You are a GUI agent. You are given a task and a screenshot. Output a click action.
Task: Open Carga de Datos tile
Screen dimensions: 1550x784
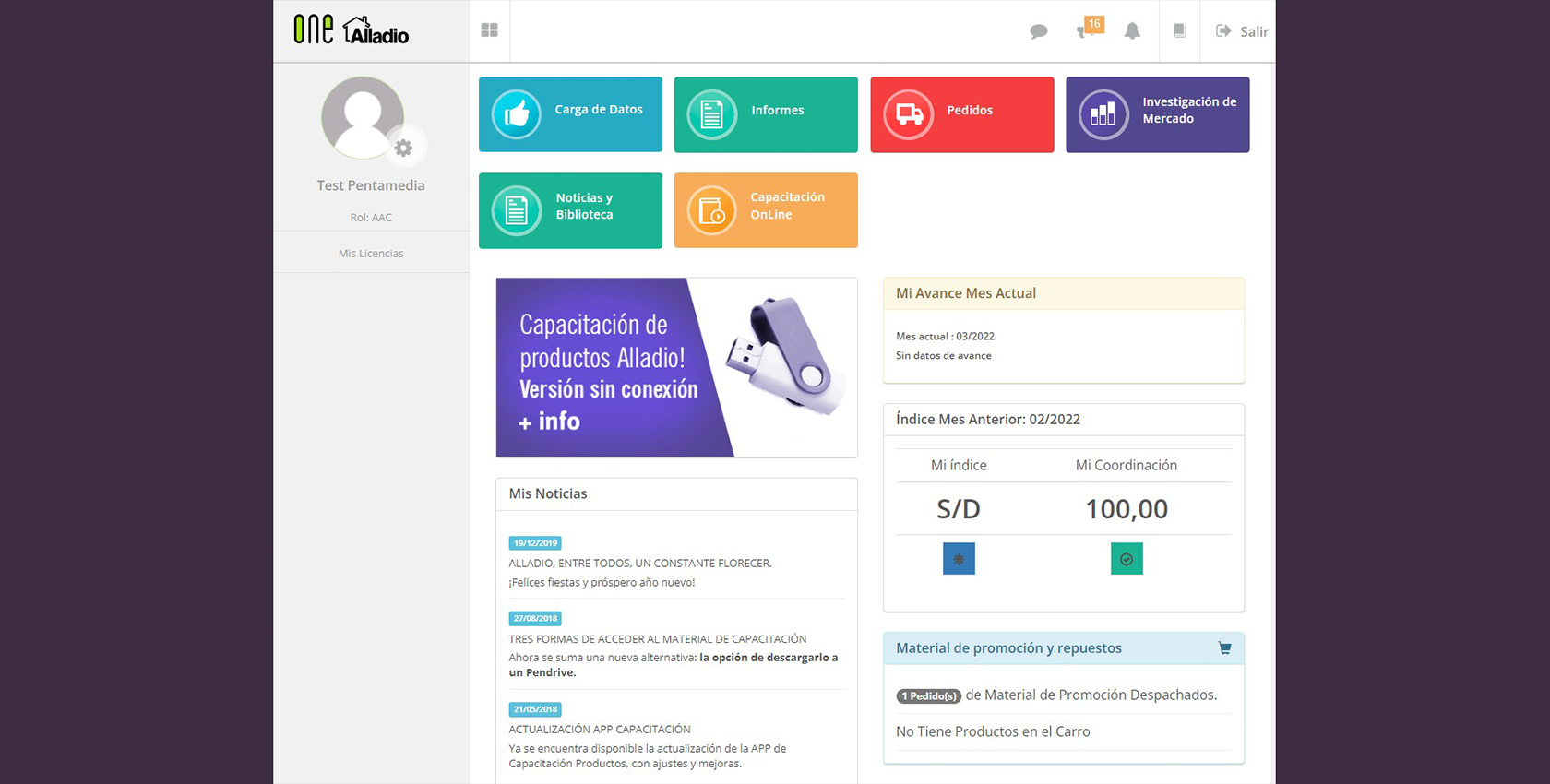(x=570, y=114)
